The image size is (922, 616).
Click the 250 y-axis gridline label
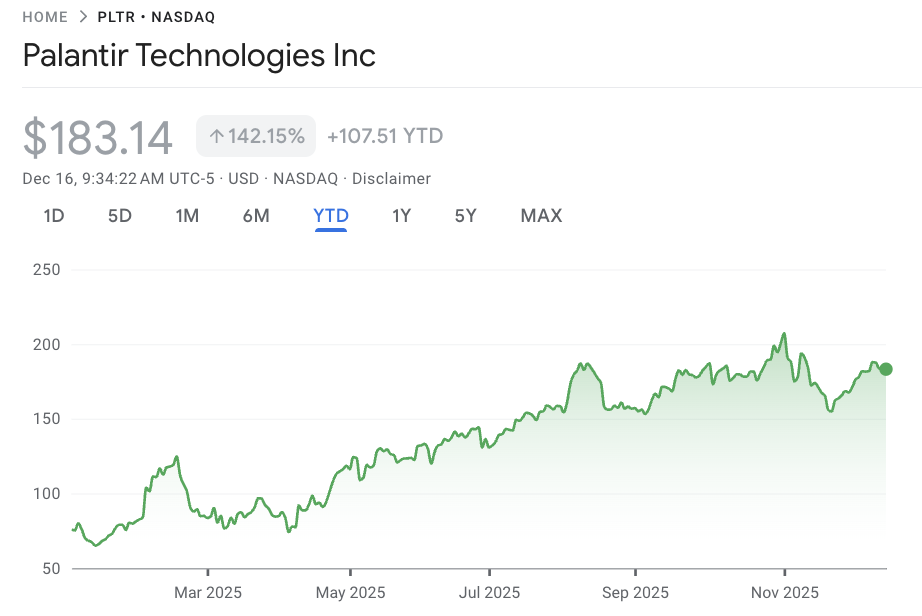47,270
